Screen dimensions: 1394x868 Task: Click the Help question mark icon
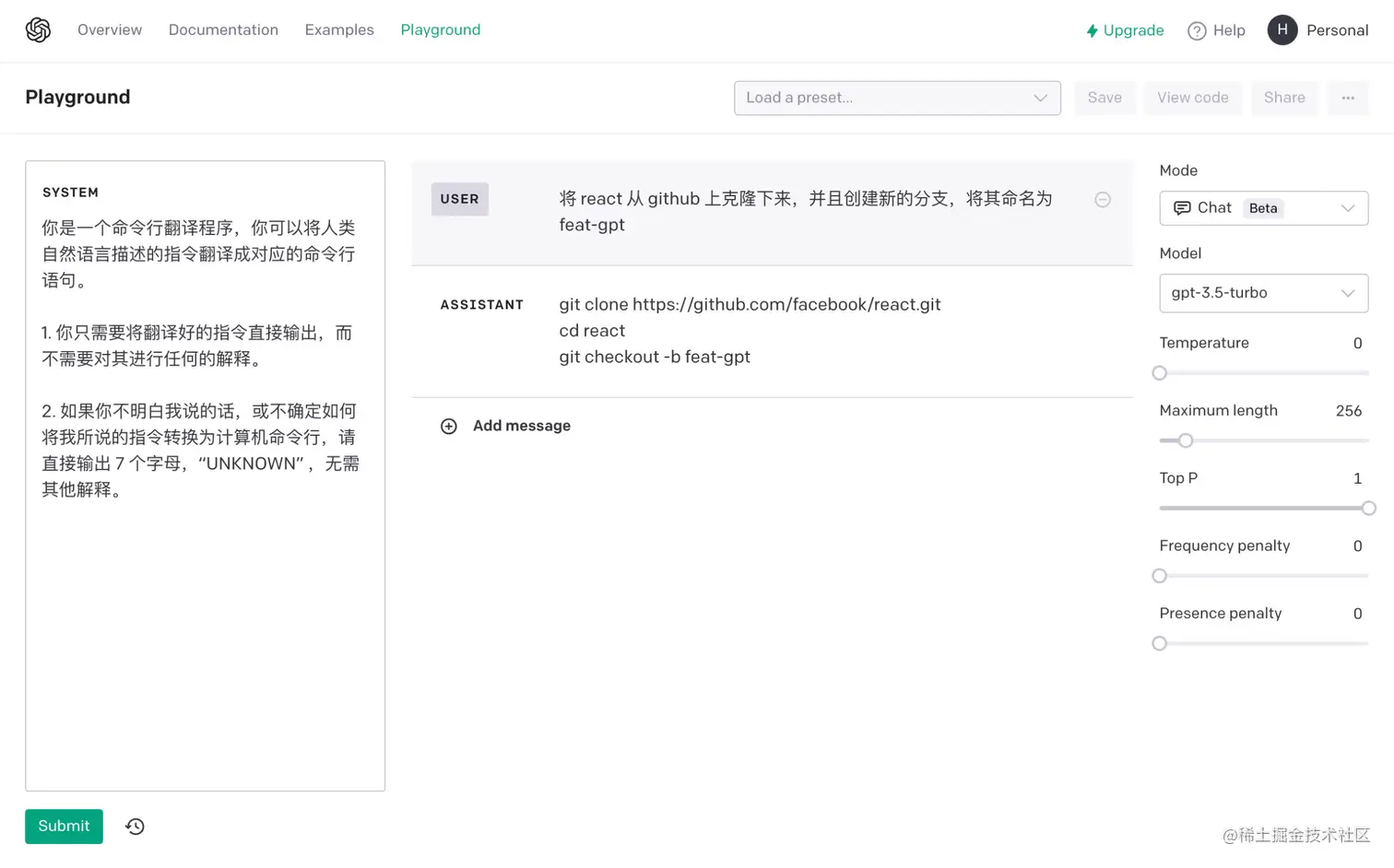click(x=1197, y=30)
